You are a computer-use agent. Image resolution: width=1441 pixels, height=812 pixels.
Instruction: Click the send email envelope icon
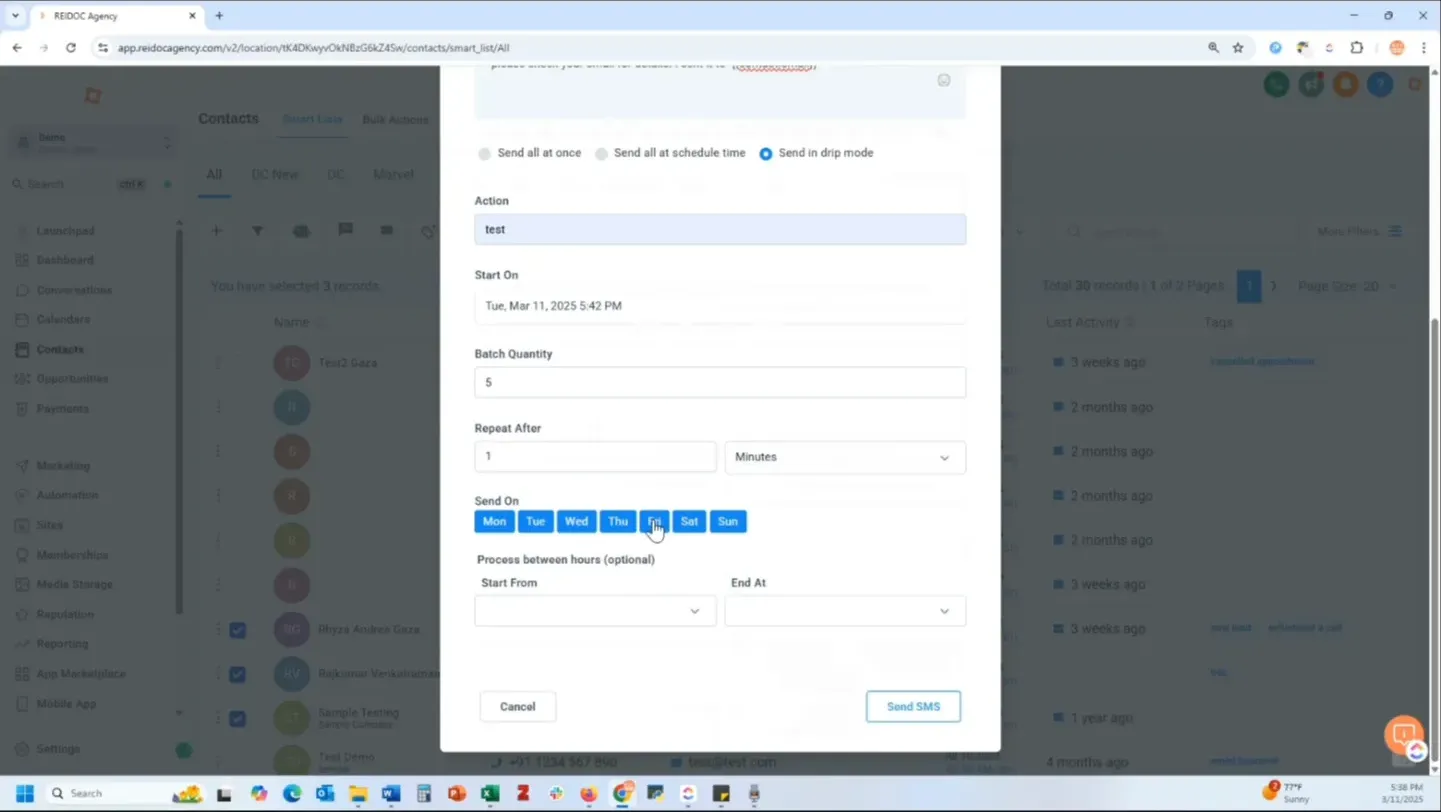387,230
